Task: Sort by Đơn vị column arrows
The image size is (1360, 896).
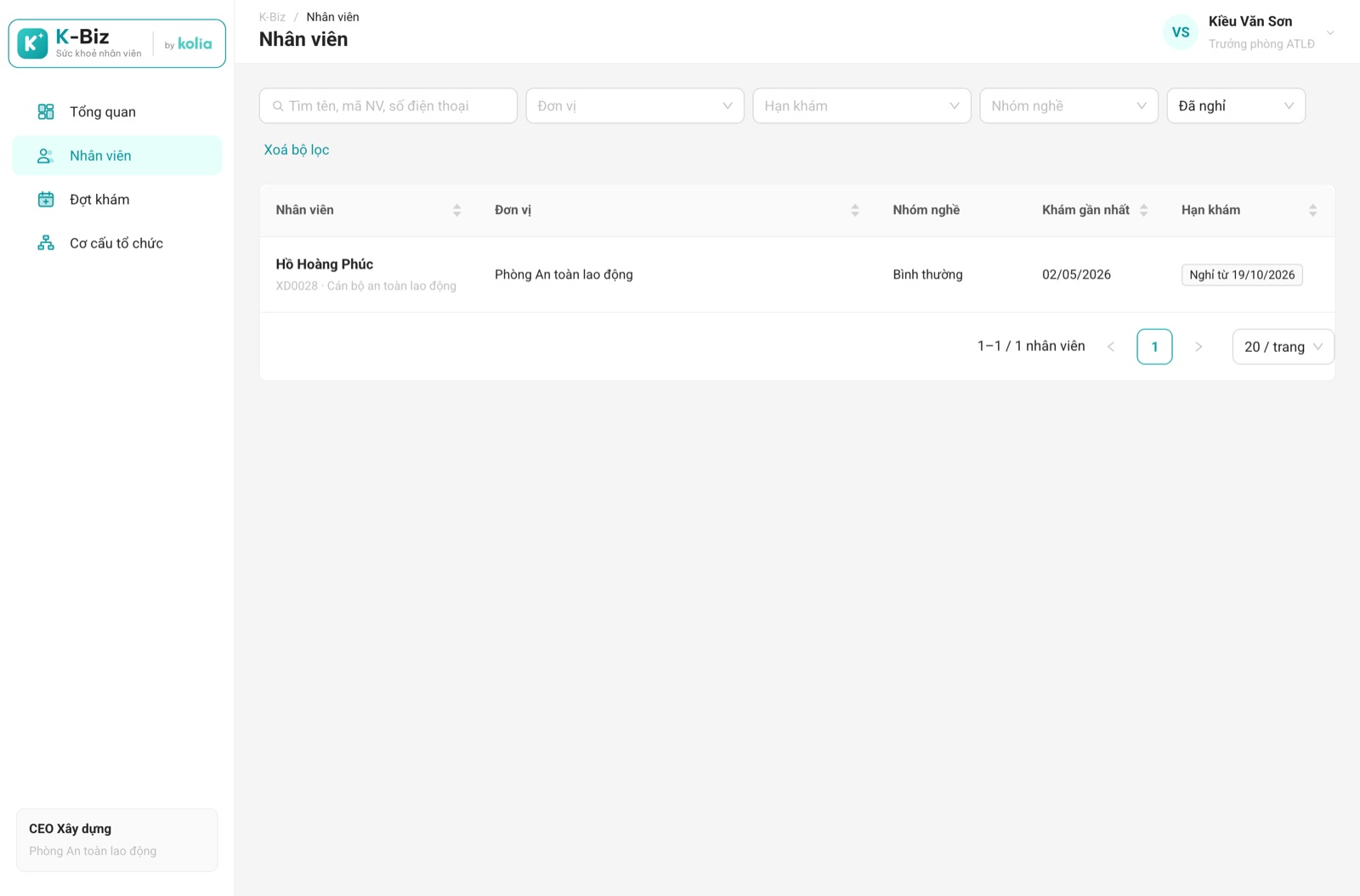Action: point(855,210)
